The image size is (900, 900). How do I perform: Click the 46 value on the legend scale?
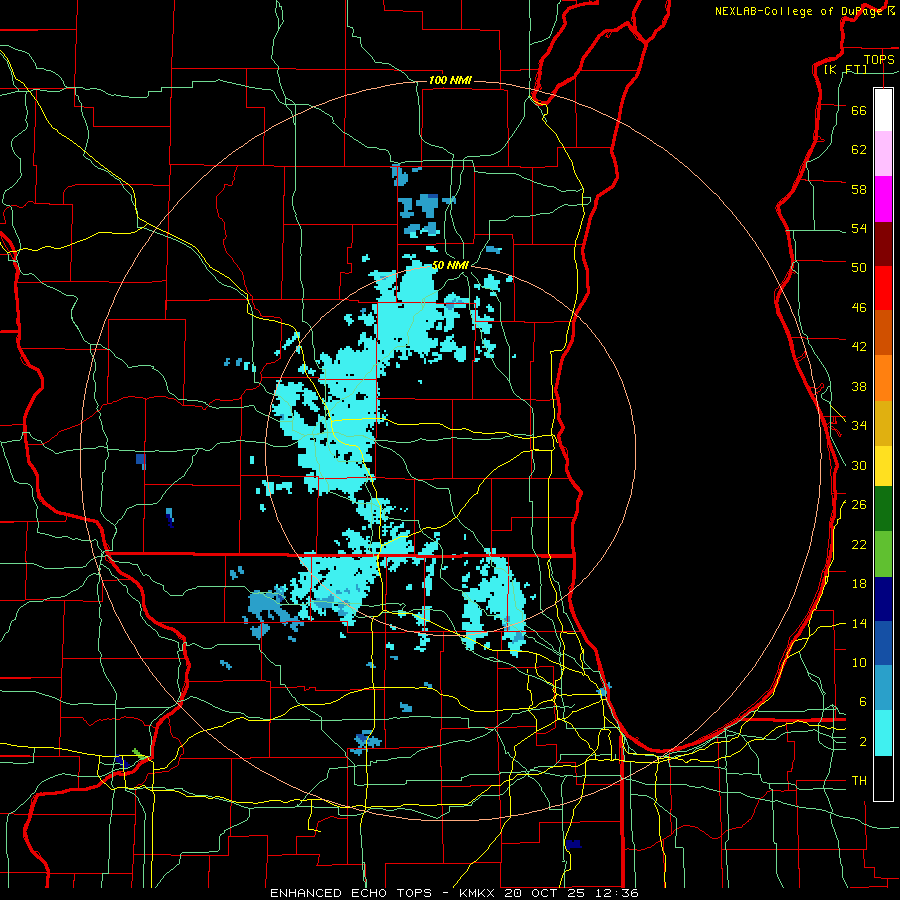pyautogui.click(x=859, y=308)
